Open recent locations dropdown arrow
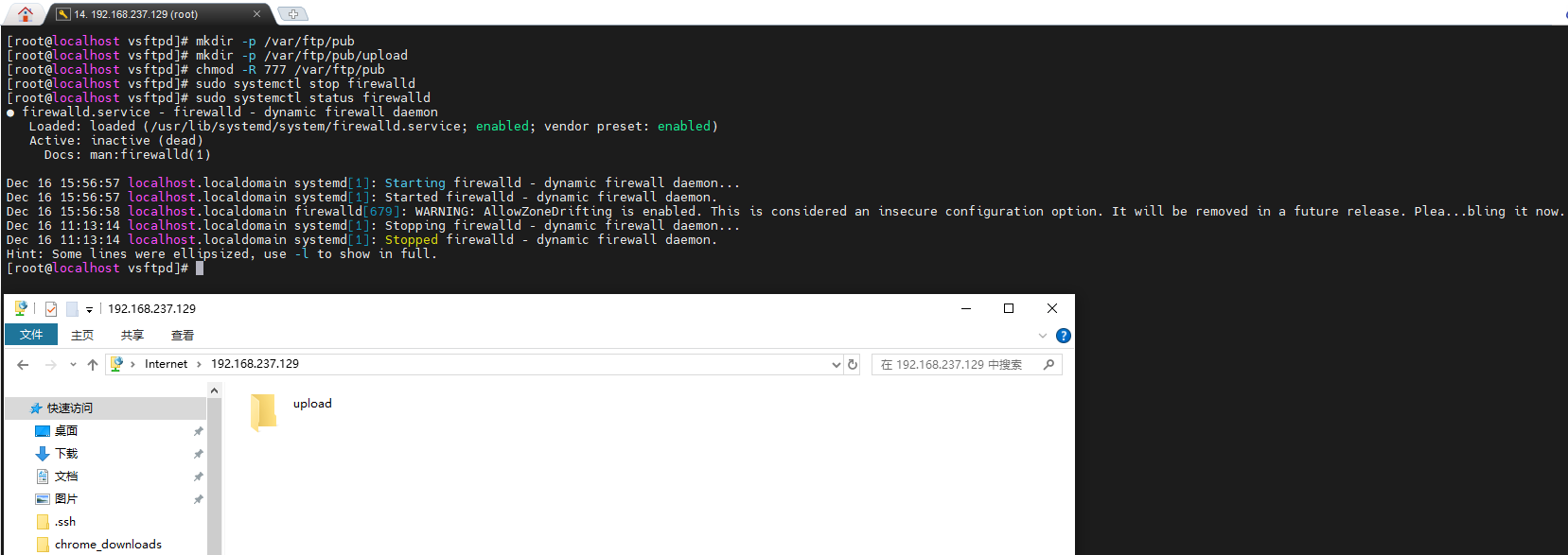 (73, 365)
